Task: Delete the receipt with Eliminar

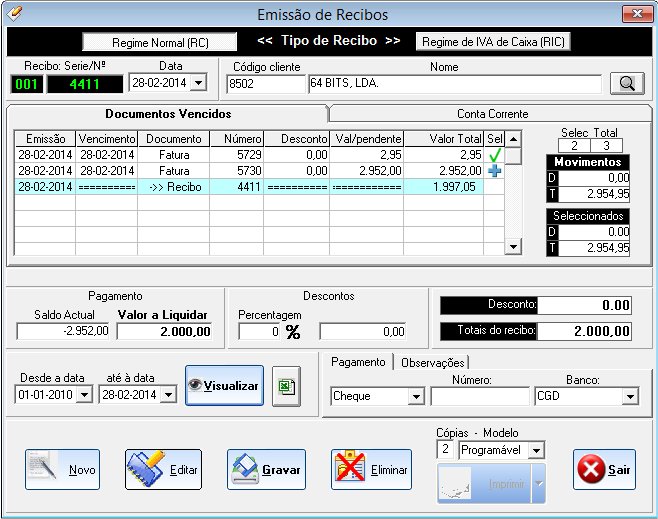Action: click(371, 469)
